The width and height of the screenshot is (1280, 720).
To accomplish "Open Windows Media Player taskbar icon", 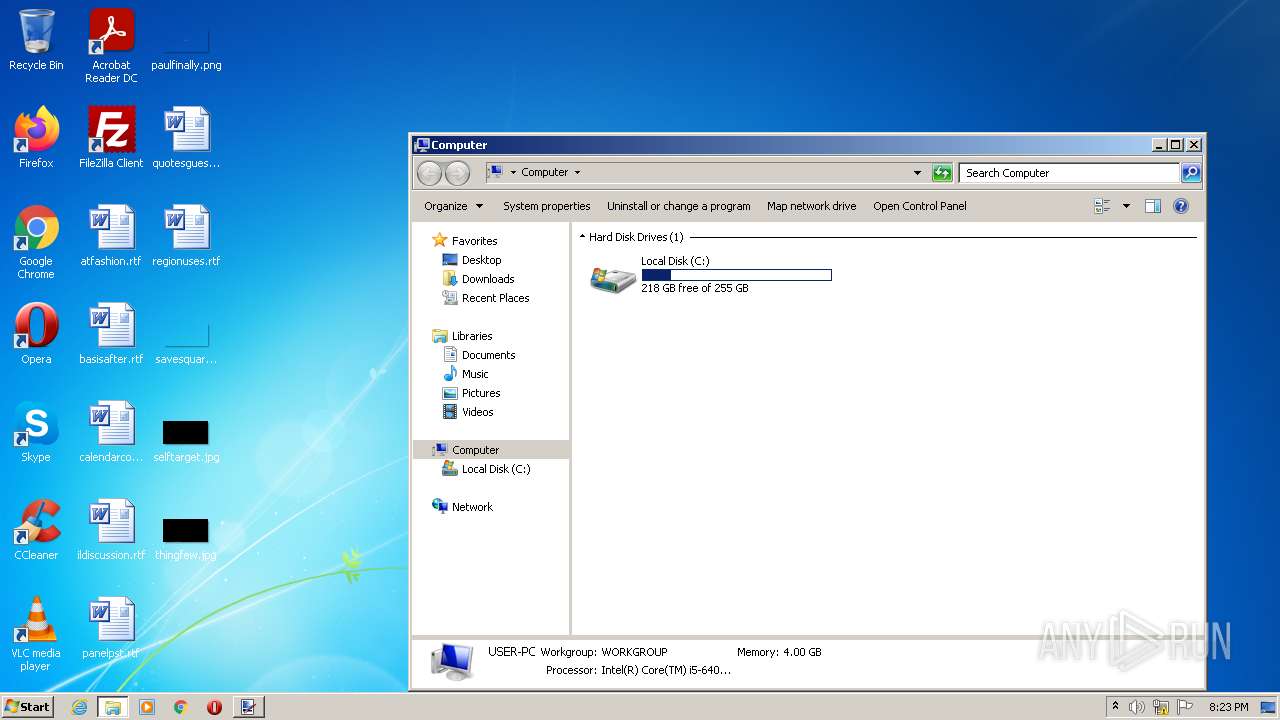I will point(147,707).
